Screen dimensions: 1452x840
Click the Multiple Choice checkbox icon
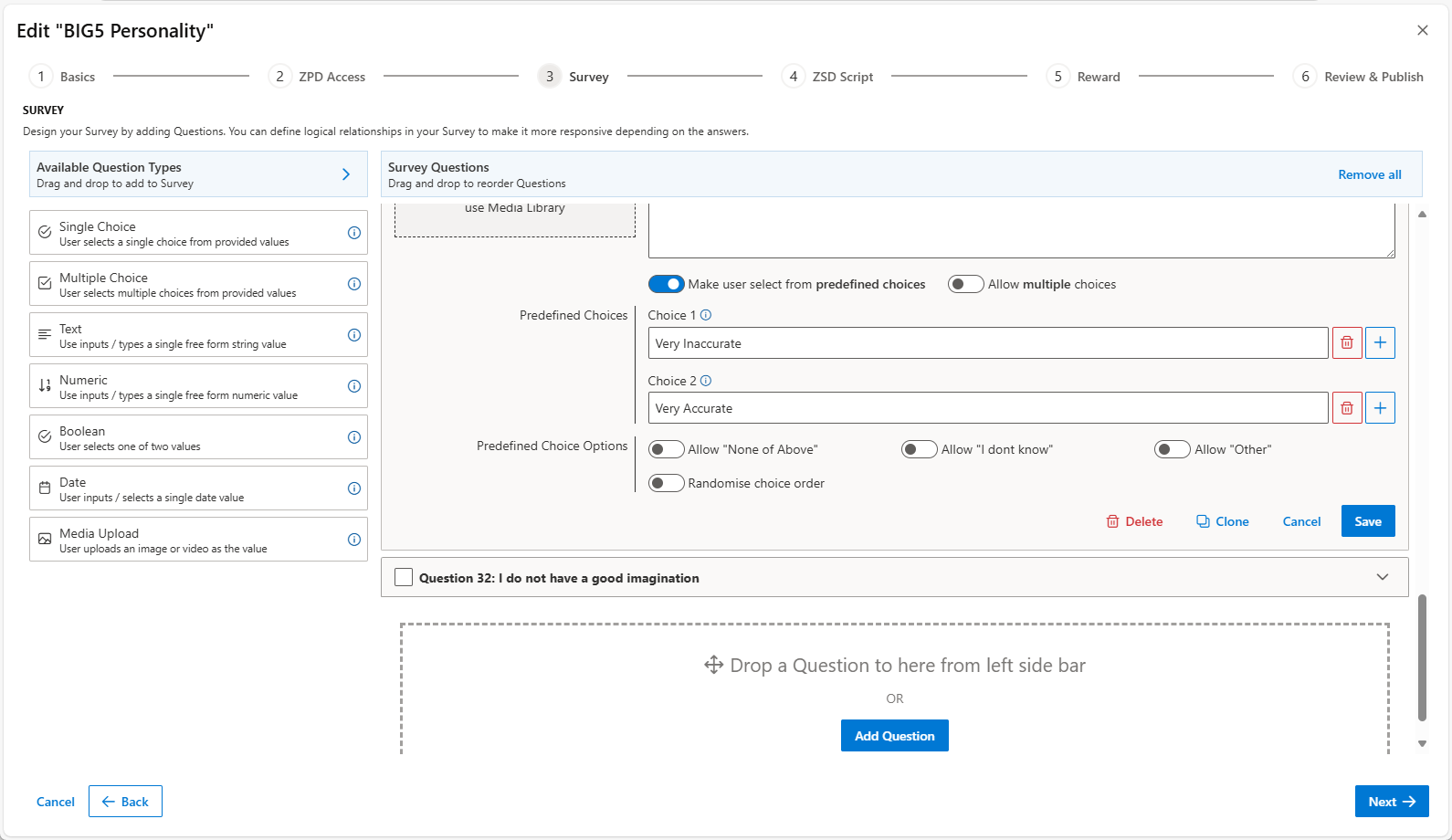(x=45, y=284)
